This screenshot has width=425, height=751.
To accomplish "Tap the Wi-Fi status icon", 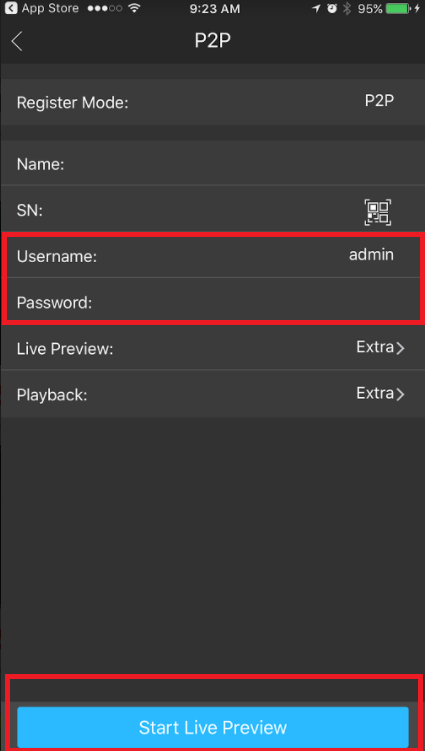I will [135, 9].
